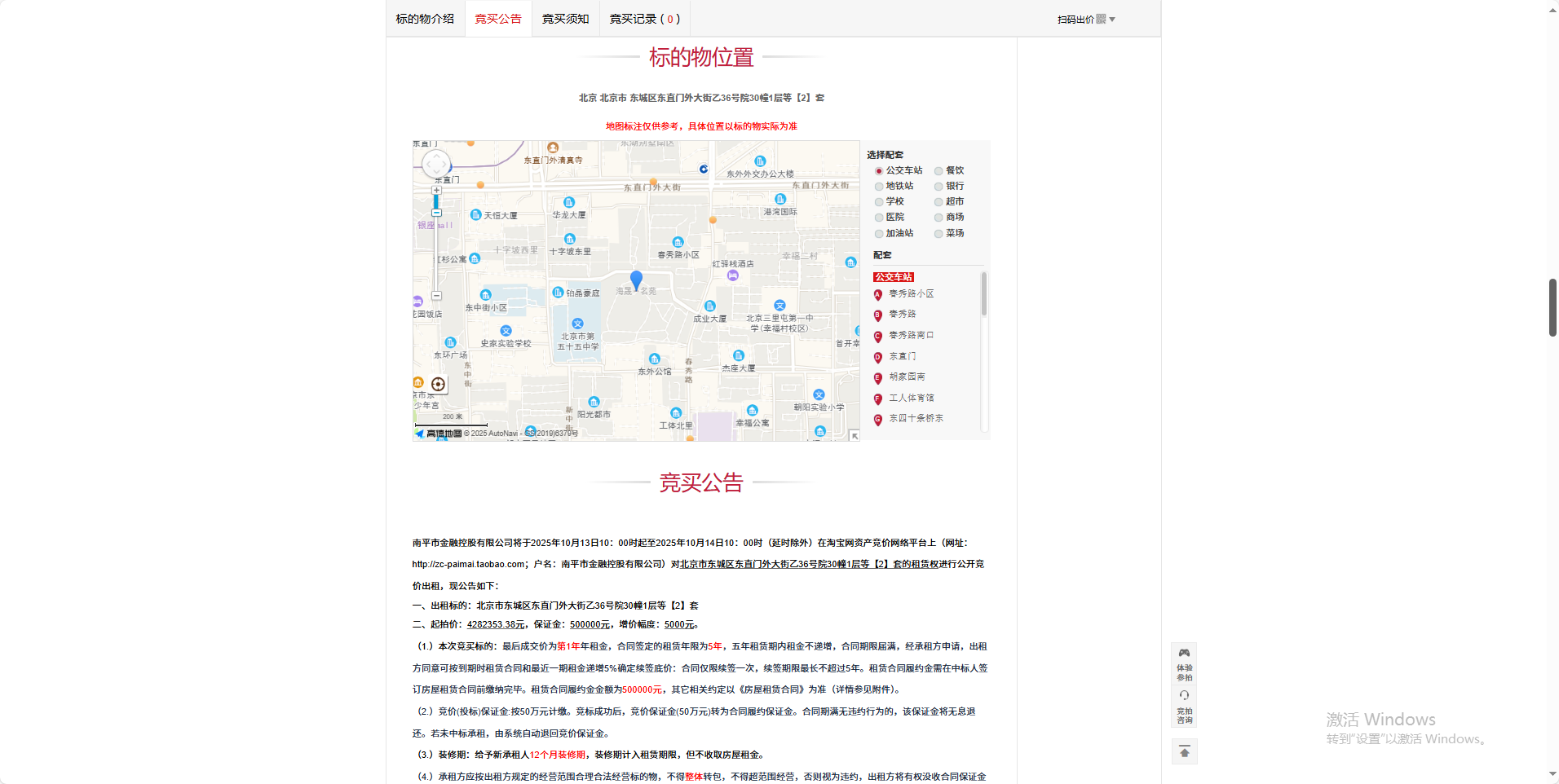
Task: Click bus stop A 春秀路小区 in list
Action: coord(911,294)
